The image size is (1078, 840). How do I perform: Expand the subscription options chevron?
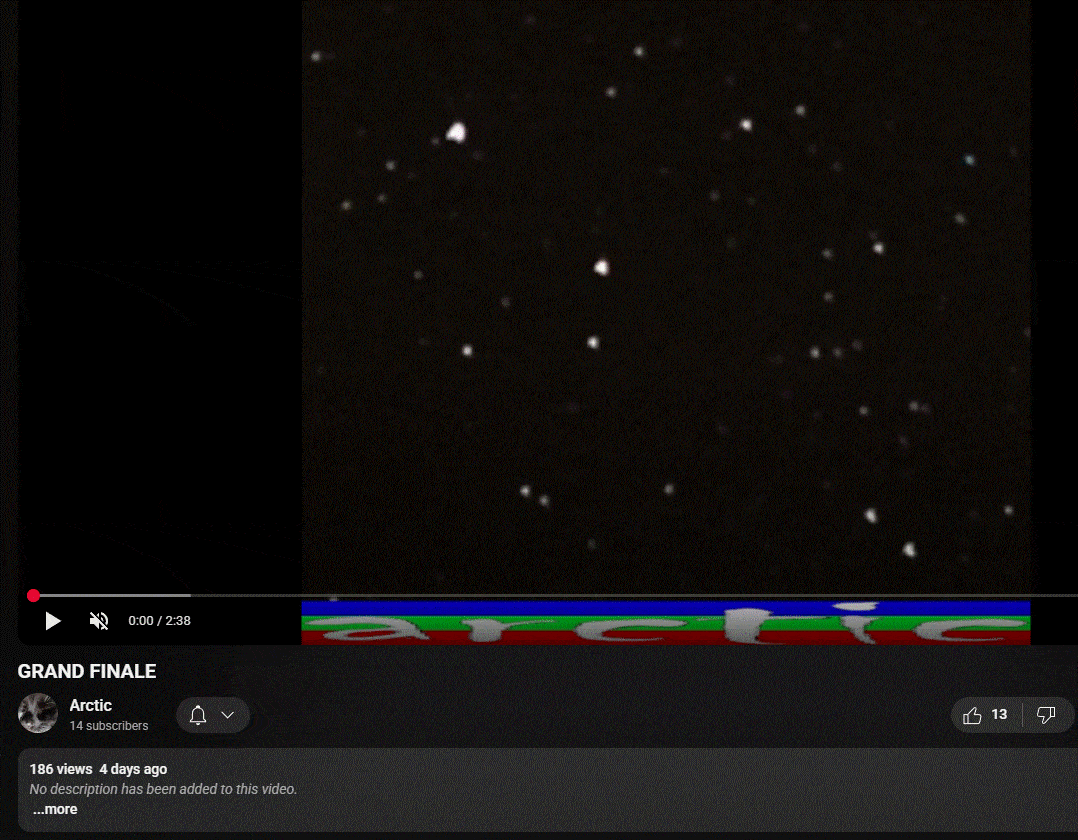[x=228, y=715]
